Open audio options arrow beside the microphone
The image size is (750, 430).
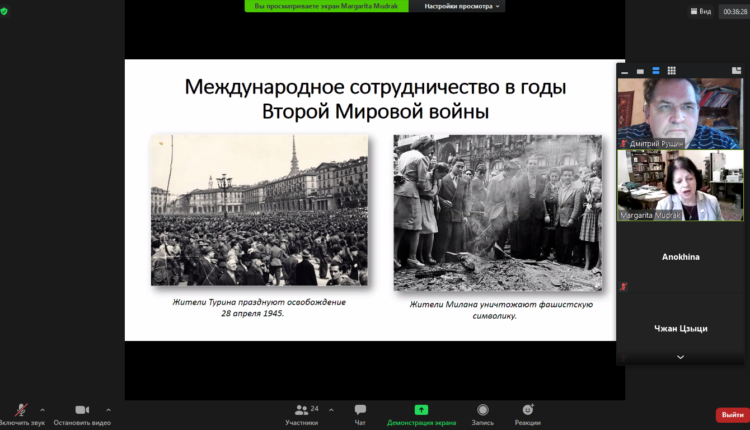(42, 410)
